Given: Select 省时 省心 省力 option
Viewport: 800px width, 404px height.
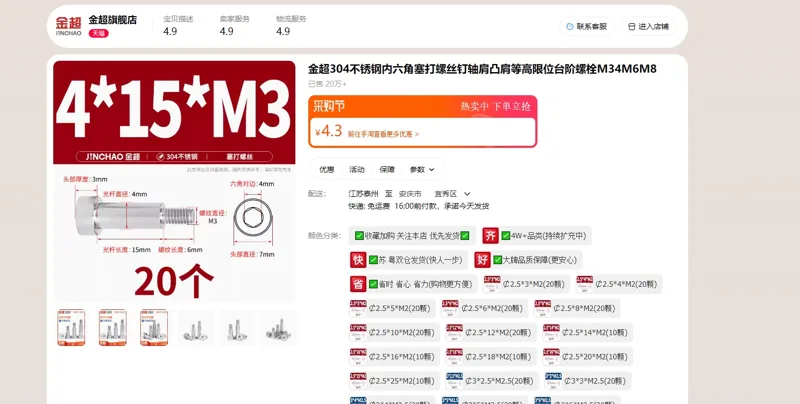Looking at the screenshot, I should (x=413, y=284).
